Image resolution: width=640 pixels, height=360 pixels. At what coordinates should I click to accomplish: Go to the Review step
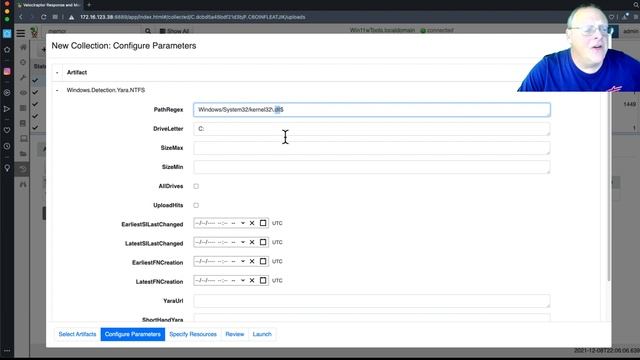pyautogui.click(x=235, y=334)
